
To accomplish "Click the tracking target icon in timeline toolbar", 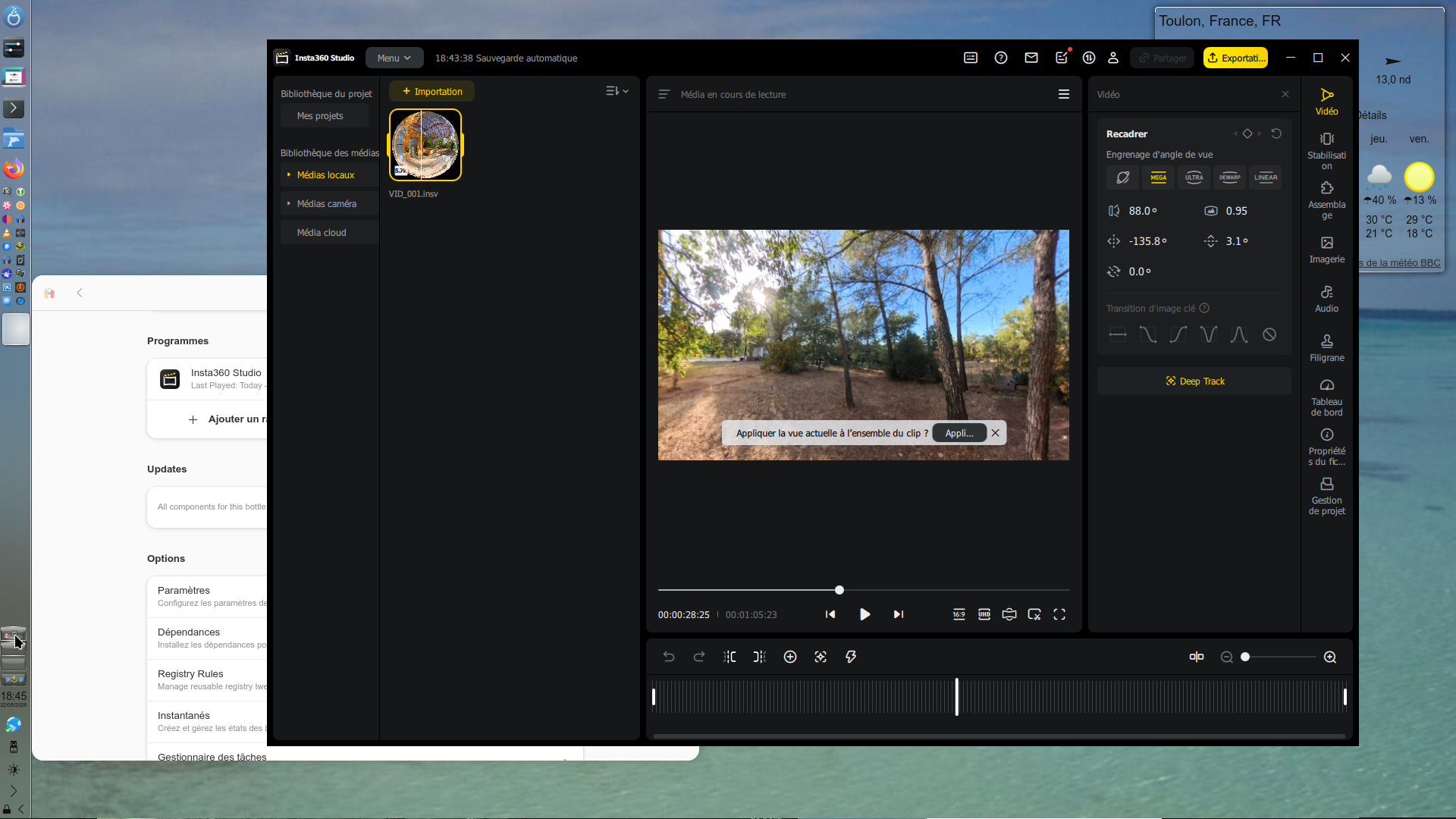I will coord(821,657).
